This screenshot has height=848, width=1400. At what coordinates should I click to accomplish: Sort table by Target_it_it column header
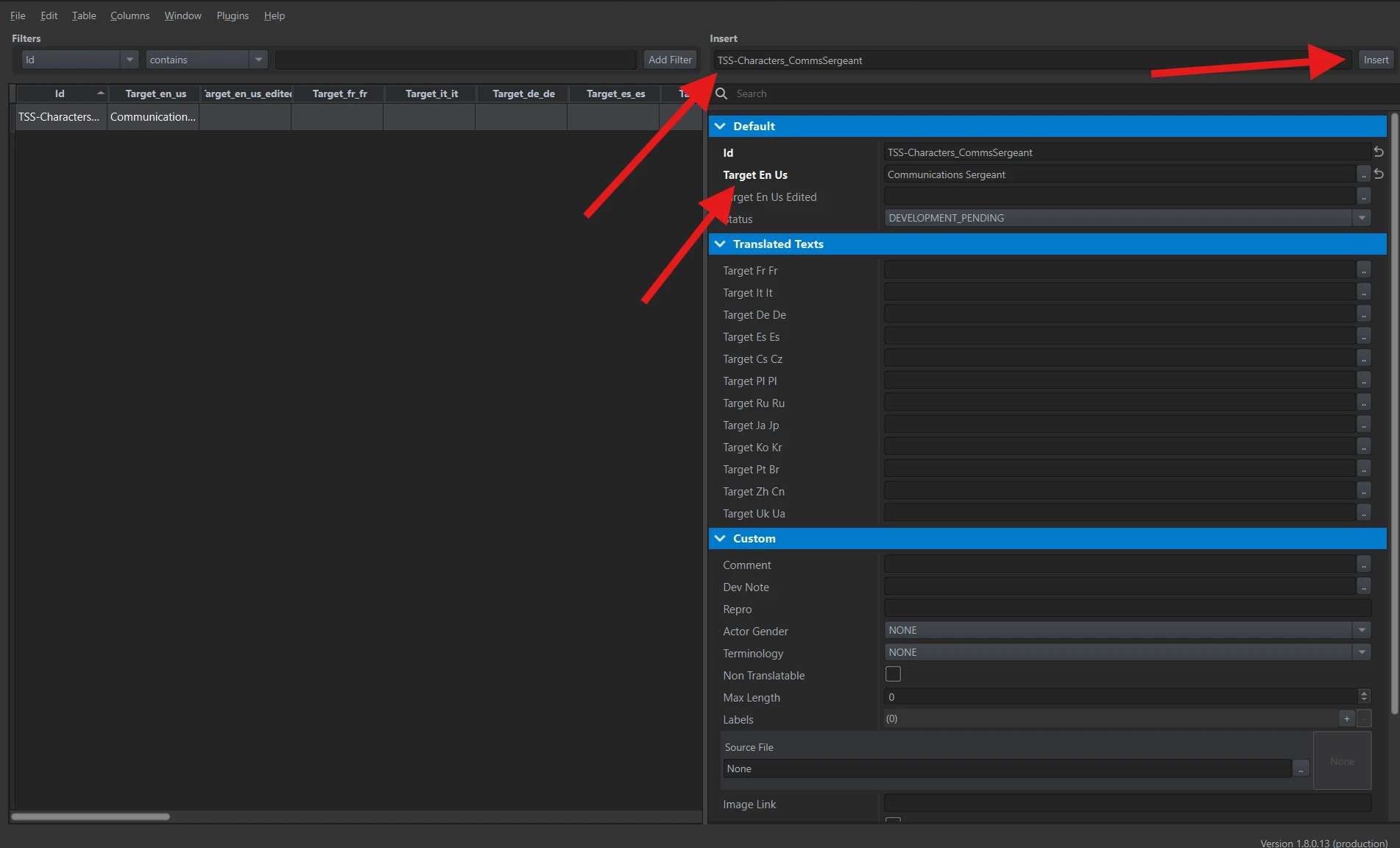[x=431, y=93]
